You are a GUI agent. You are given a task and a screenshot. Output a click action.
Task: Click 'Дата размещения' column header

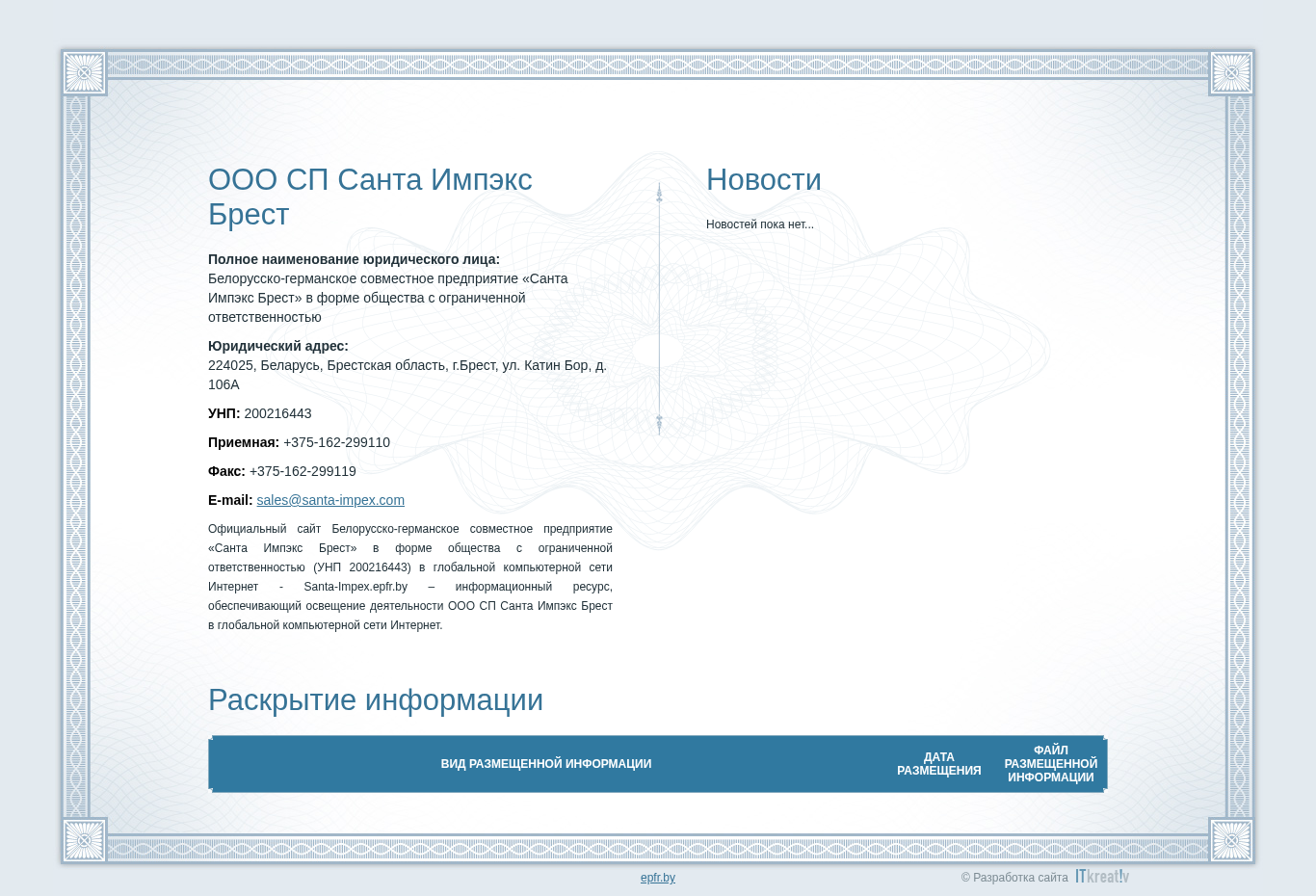click(x=939, y=764)
